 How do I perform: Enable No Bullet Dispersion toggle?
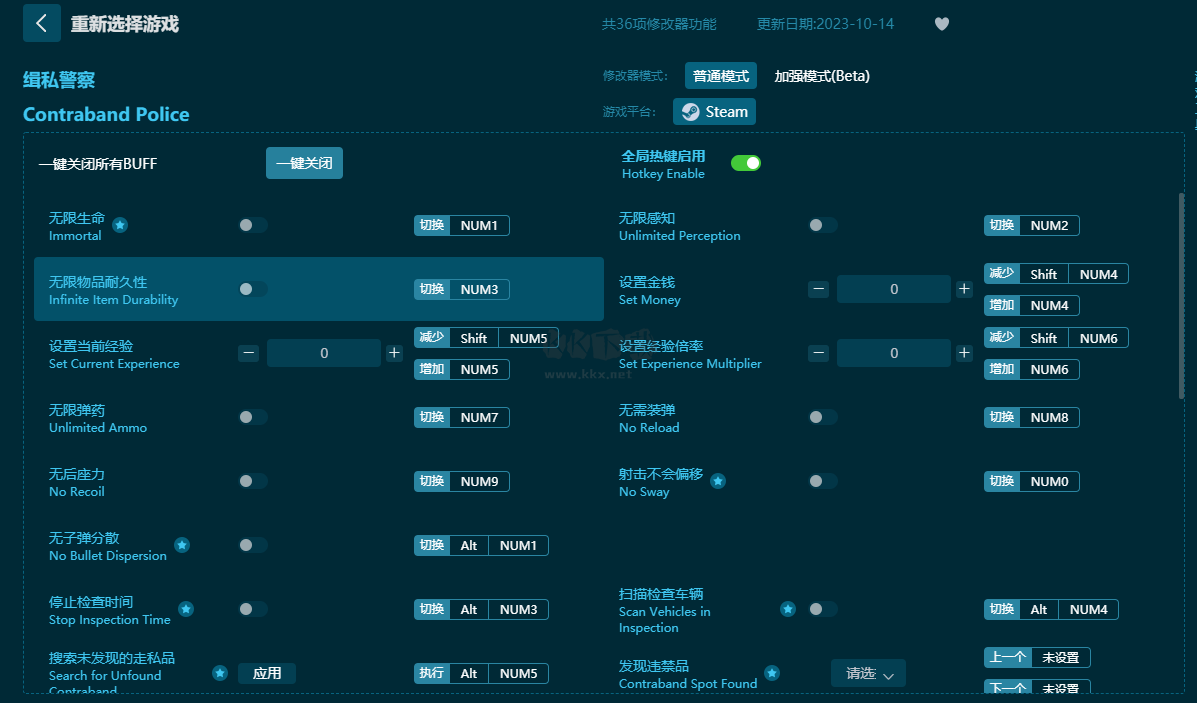(x=253, y=545)
